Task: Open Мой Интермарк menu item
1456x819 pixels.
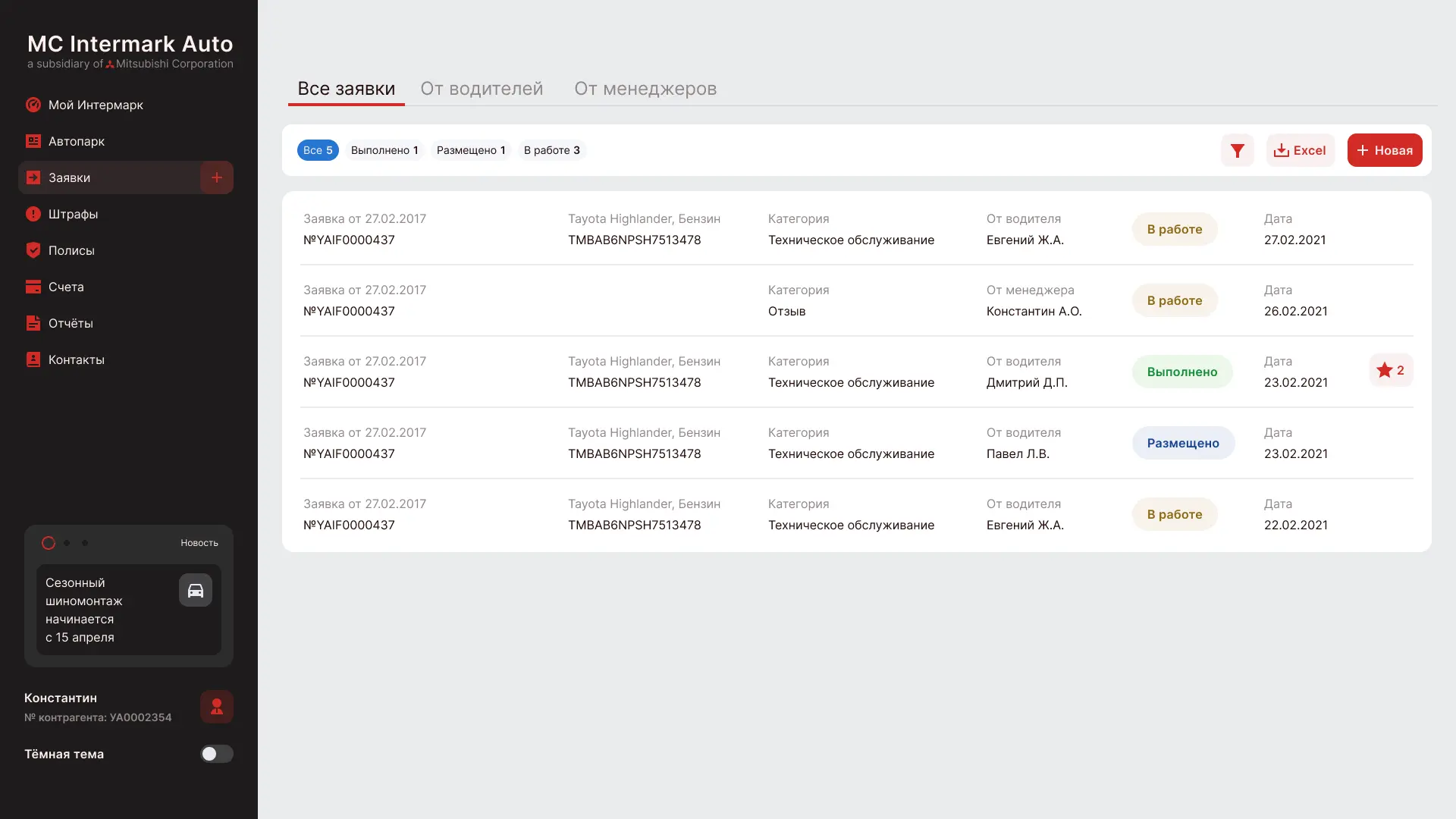Action: pyautogui.click(x=126, y=105)
